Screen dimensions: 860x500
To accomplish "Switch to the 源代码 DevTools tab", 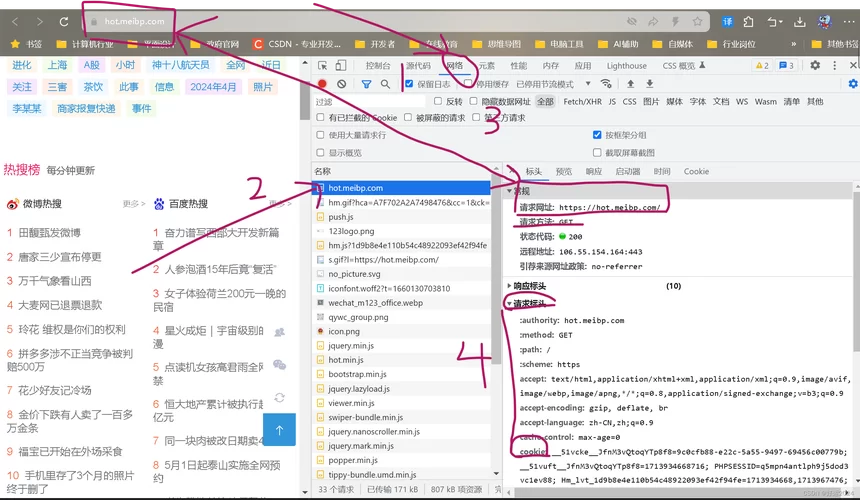I will tap(418, 65).
